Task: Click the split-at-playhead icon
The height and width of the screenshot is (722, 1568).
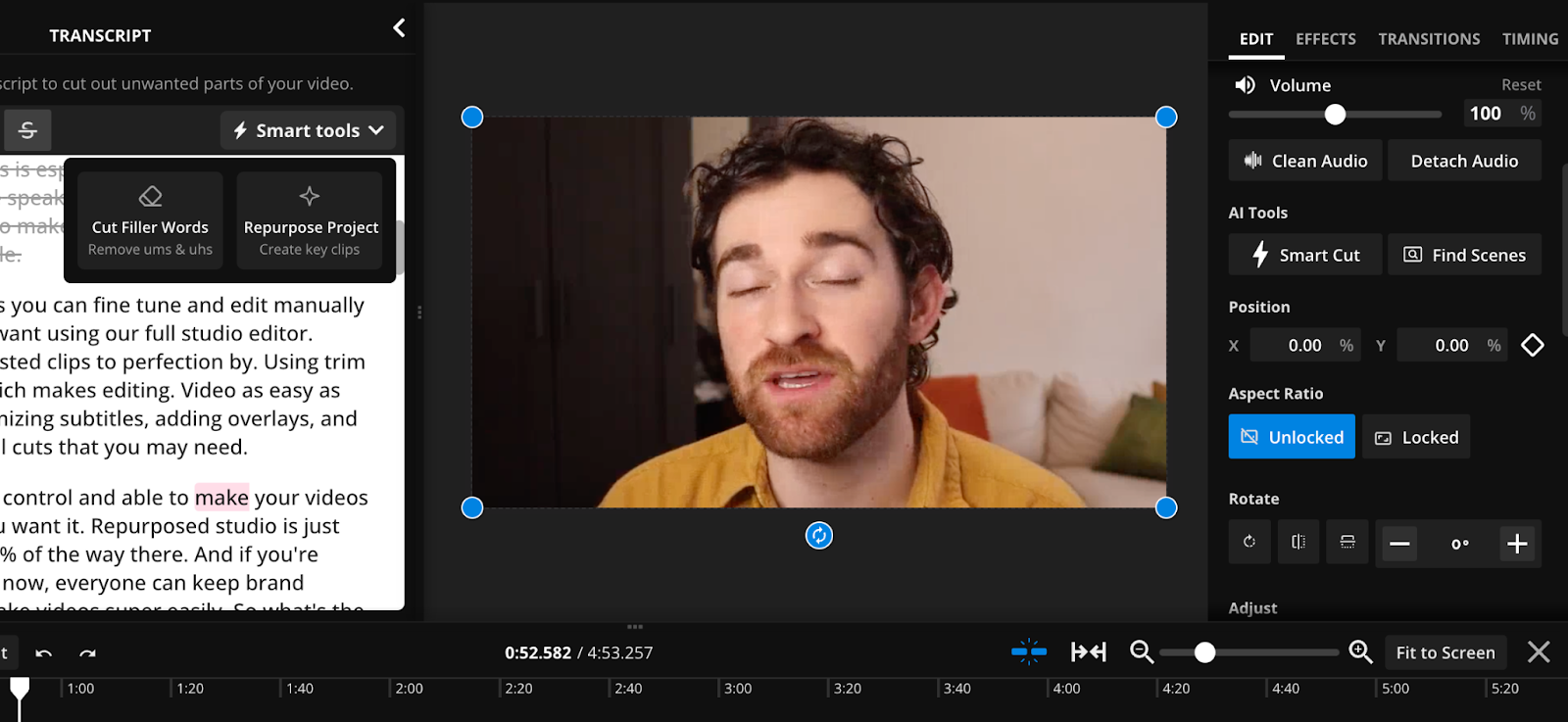Action: coord(1029,651)
